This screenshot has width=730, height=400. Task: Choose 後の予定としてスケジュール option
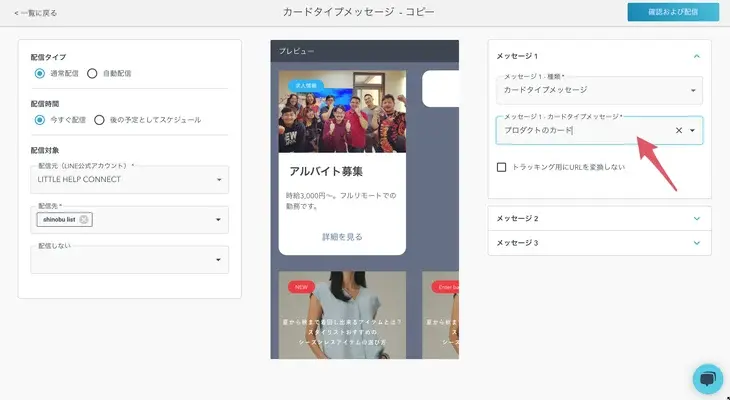pos(99,120)
